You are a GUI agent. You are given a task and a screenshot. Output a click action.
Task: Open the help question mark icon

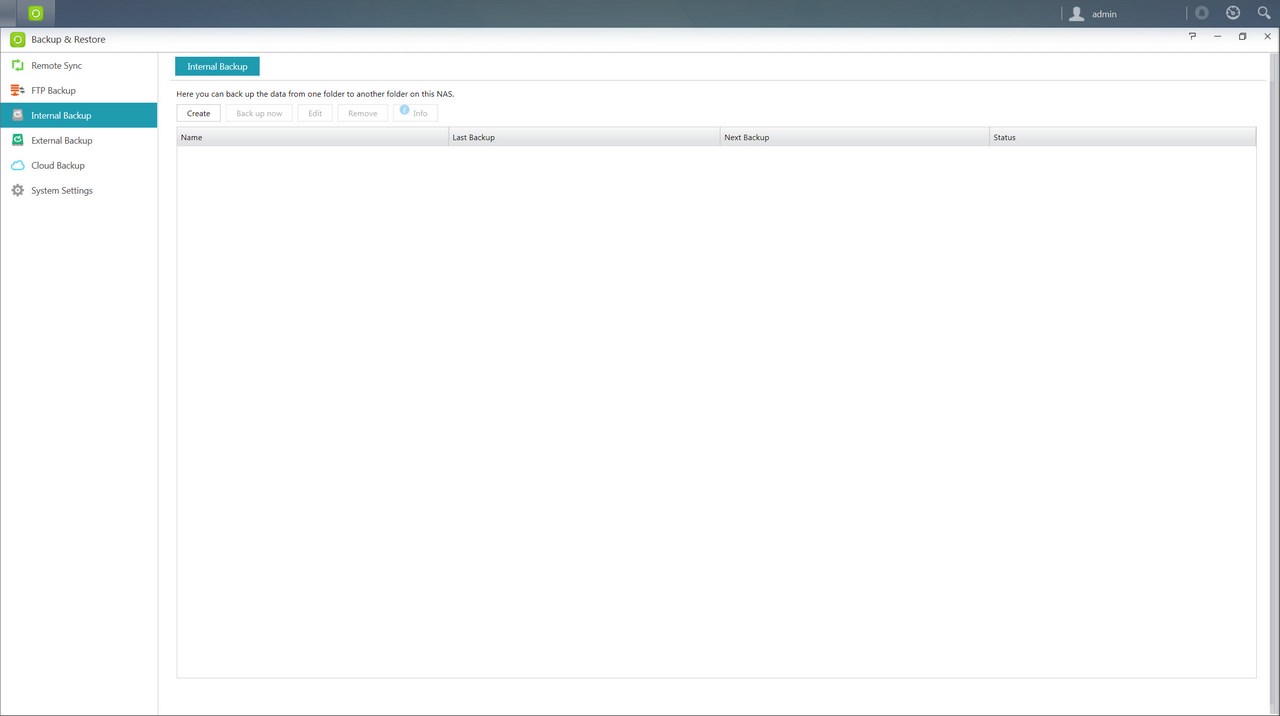point(1192,36)
